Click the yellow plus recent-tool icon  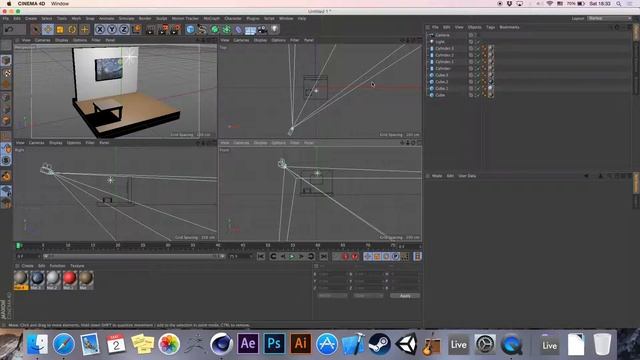click(84, 29)
